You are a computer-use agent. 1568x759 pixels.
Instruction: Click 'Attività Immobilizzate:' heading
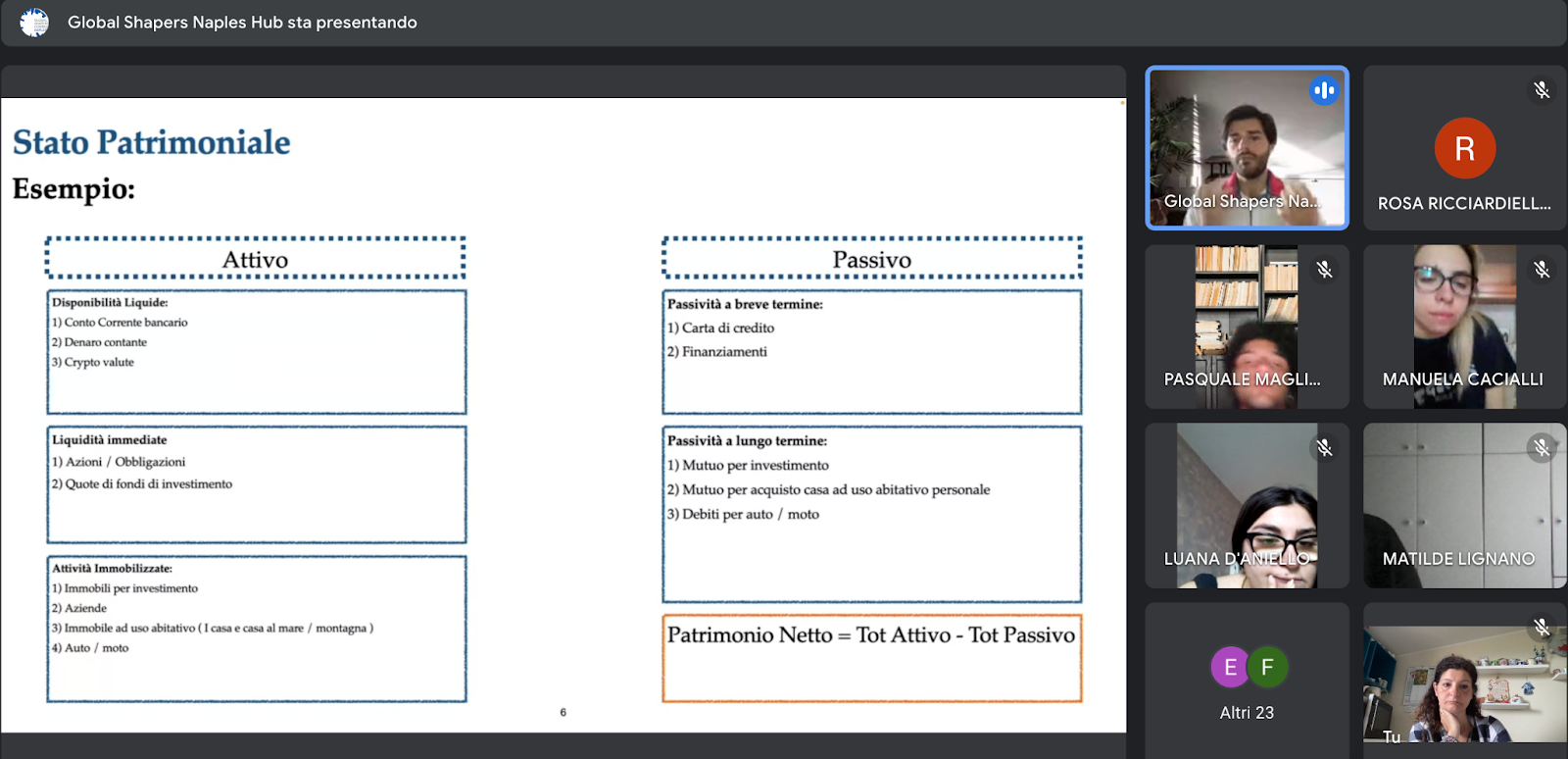click(112, 568)
